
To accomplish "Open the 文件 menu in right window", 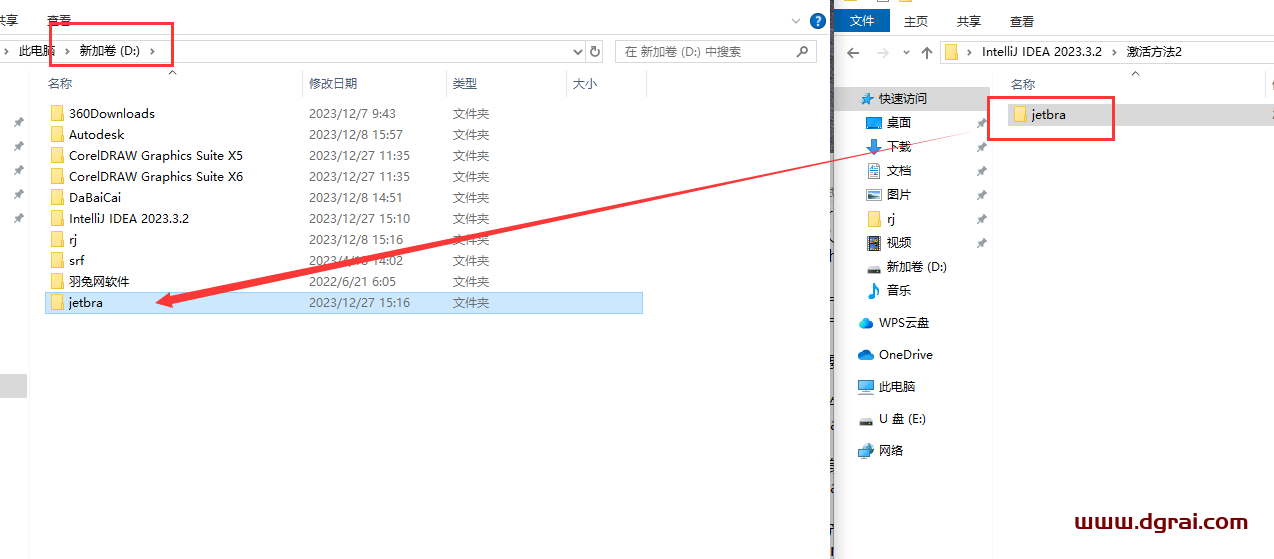I will click(x=862, y=21).
